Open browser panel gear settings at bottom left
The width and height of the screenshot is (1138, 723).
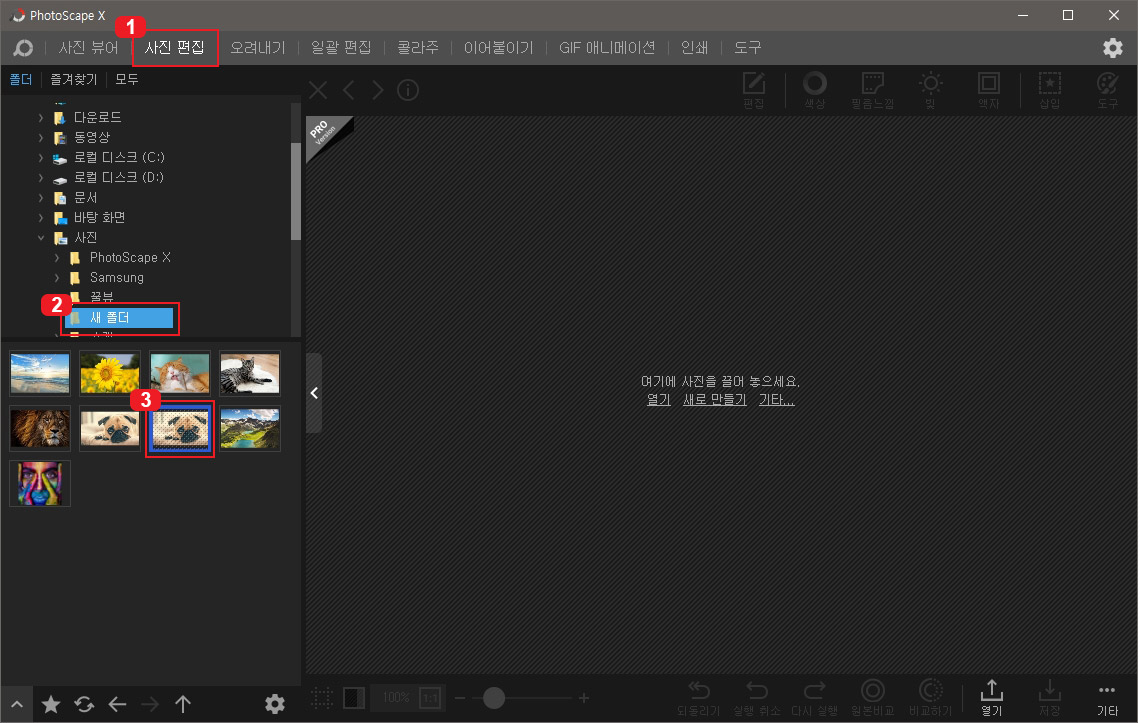pos(274,704)
